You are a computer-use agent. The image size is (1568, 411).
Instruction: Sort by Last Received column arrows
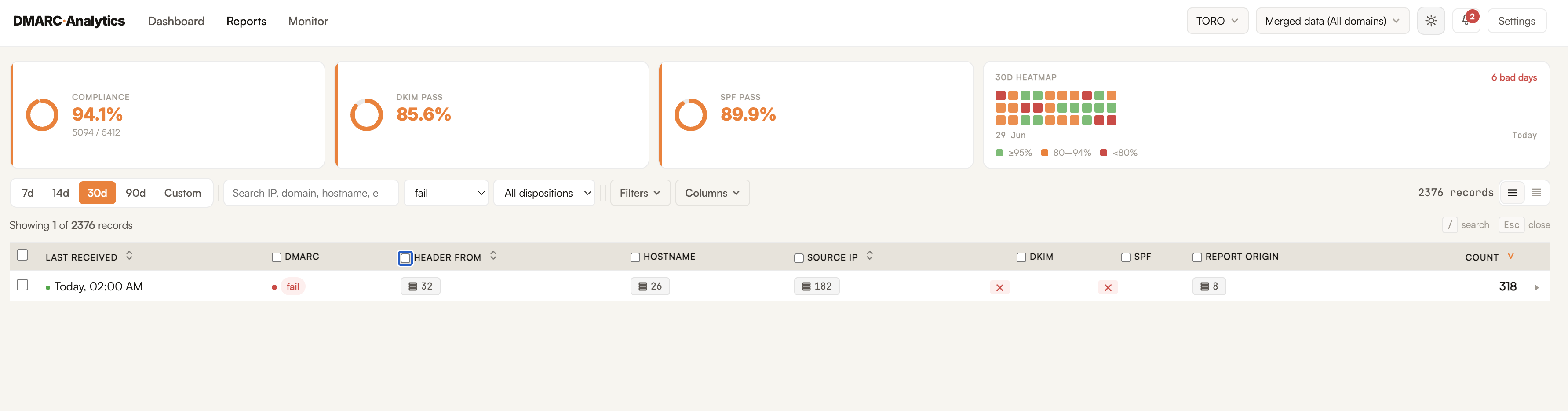pos(129,256)
